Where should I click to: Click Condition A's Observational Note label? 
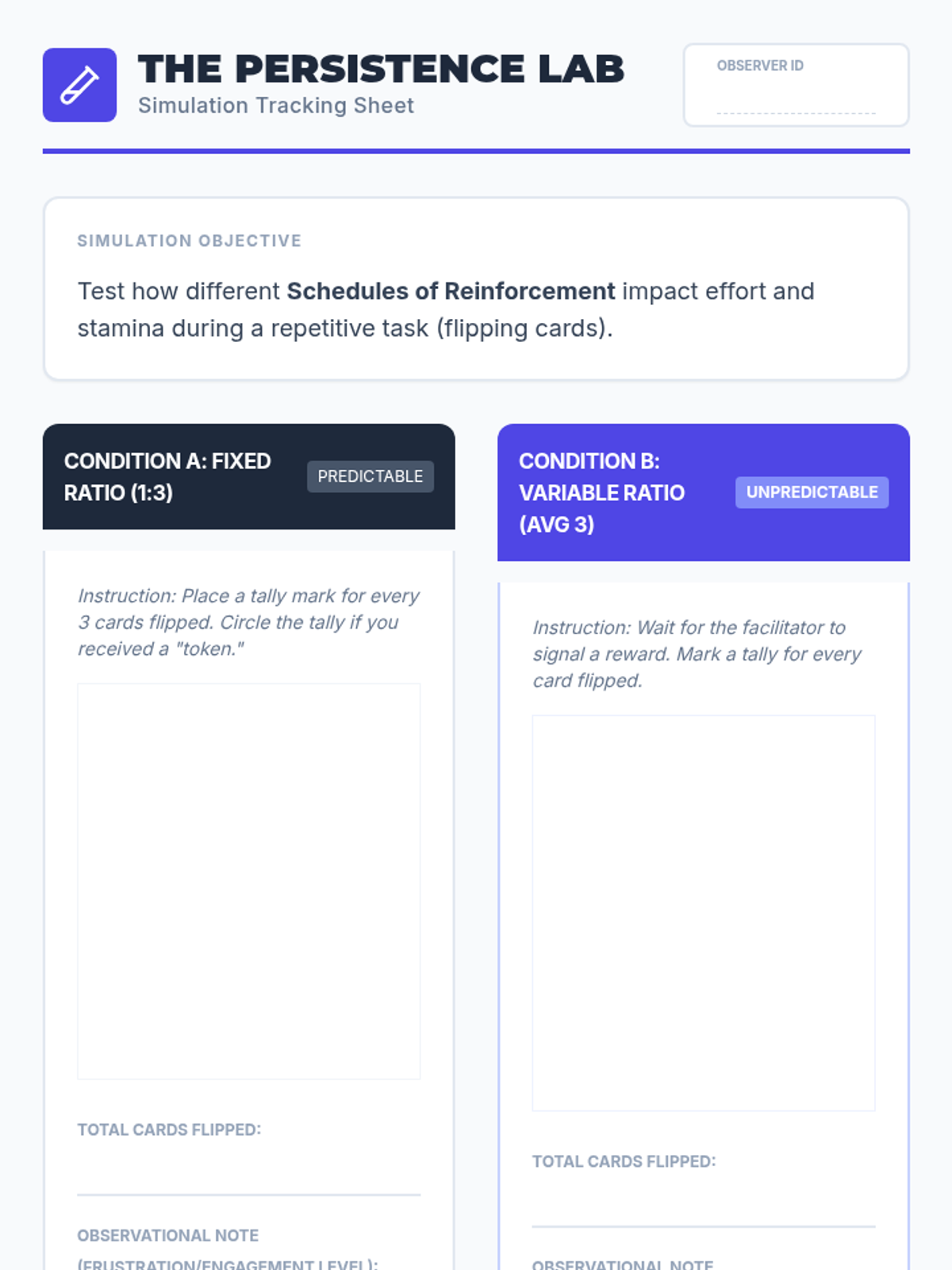point(168,1236)
